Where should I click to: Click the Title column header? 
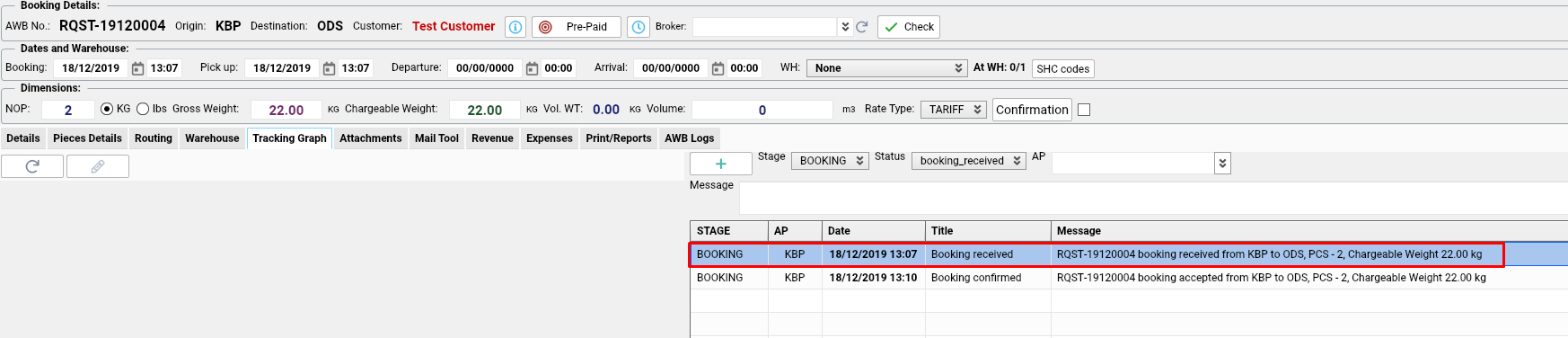click(988, 231)
